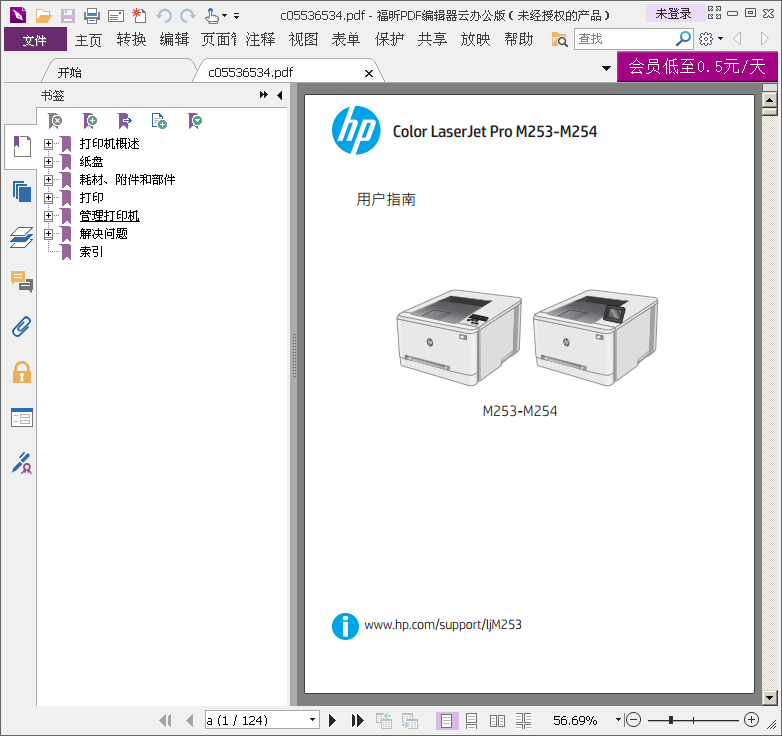
Task: Open the form fields sidebar panel
Action: point(21,417)
